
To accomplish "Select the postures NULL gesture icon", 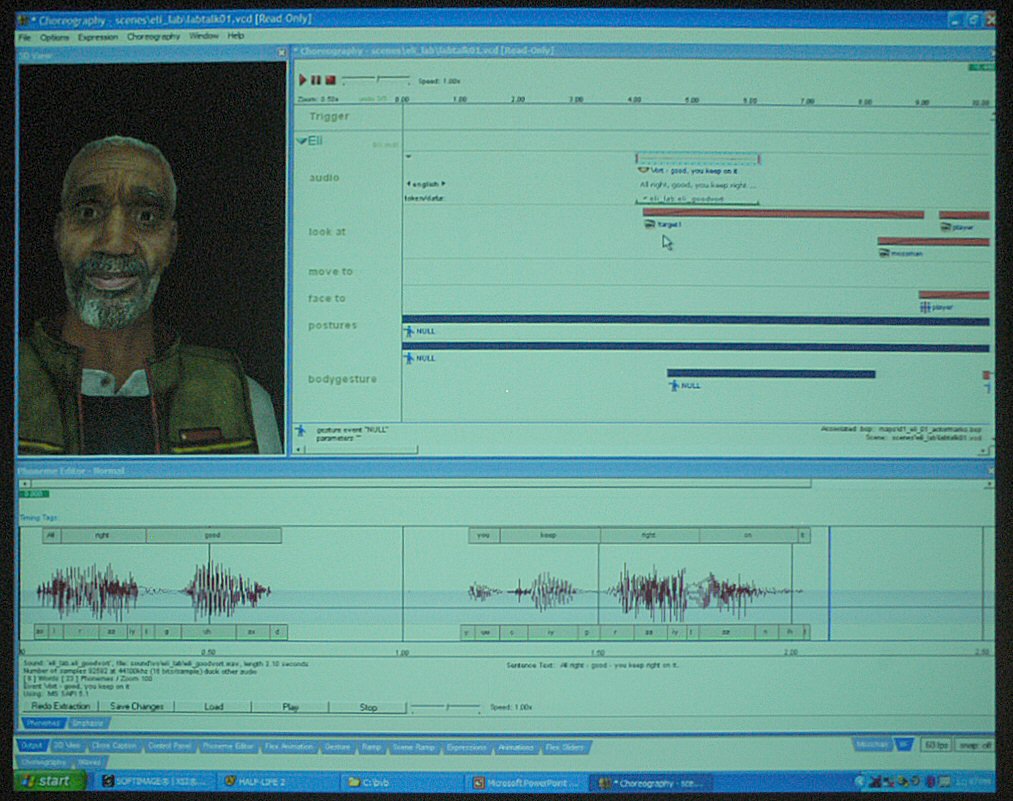I will coord(409,331).
